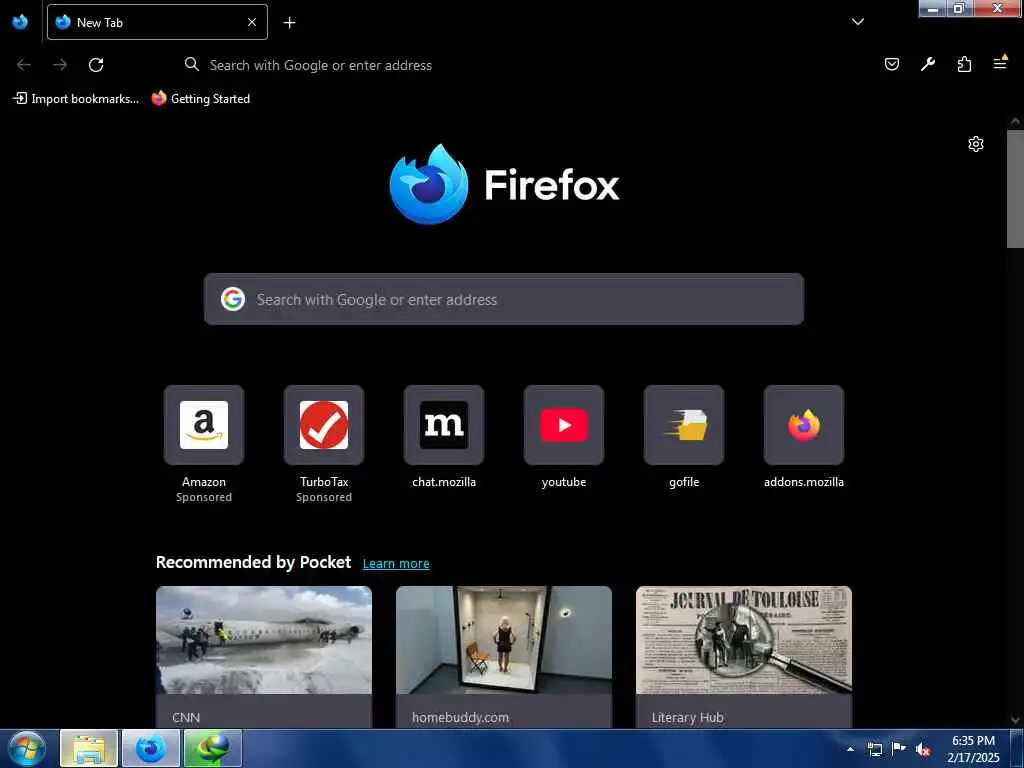
Task: Close the New Tab tab
Action: [252, 22]
